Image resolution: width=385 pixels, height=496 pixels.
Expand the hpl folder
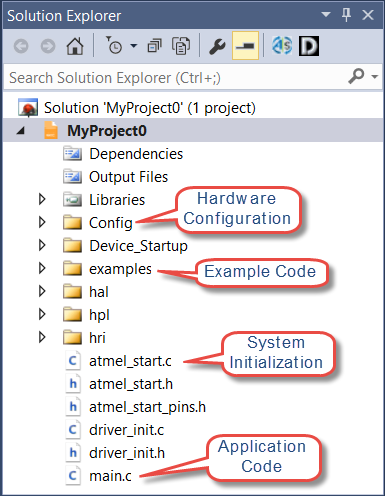42,314
